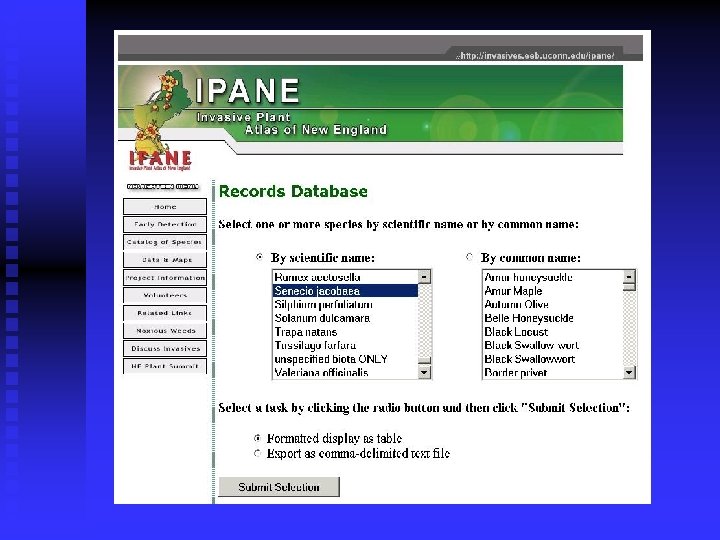Open the Volunteers sidebar item
The image size is (720, 540).
pos(165,295)
